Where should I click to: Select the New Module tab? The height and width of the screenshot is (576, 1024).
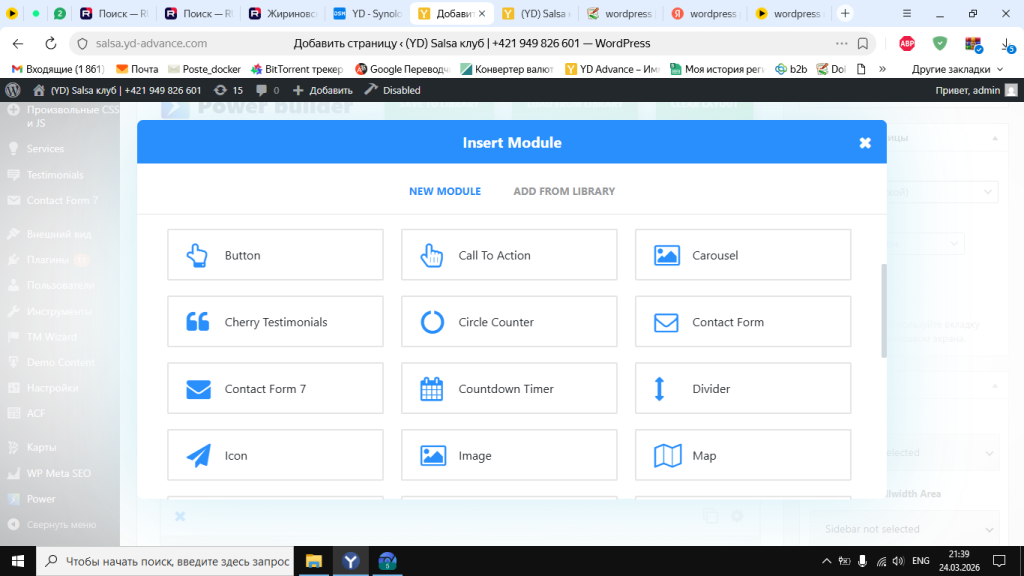click(x=445, y=191)
